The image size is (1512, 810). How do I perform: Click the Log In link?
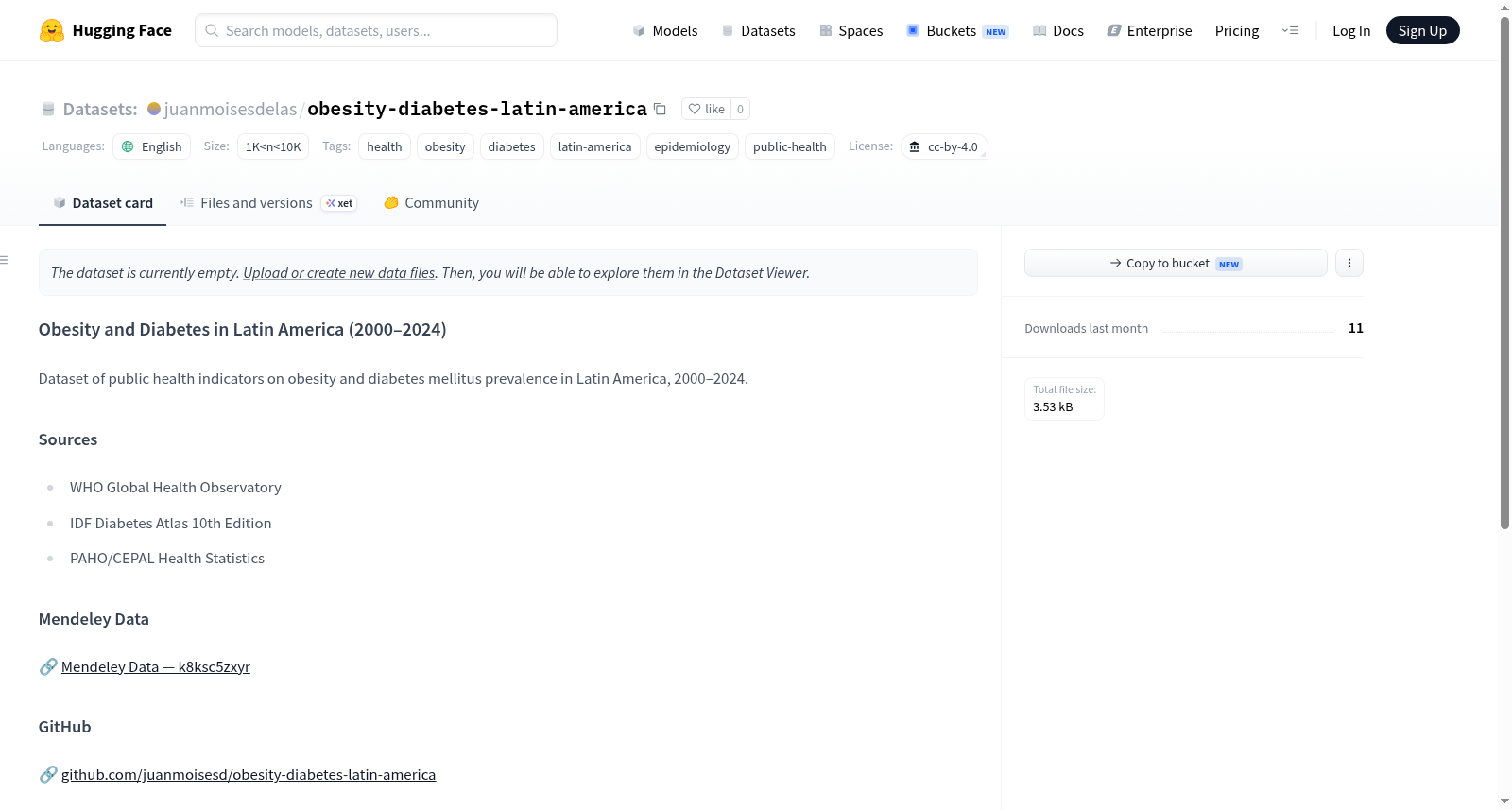coord(1351,30)
